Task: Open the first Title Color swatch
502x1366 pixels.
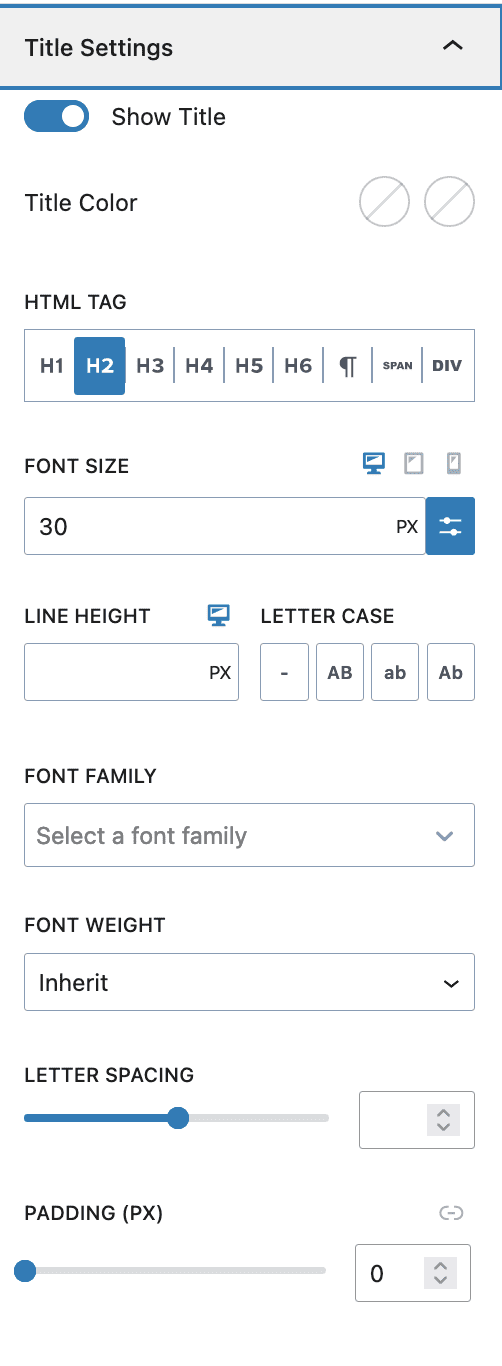Action: tap(385, 203)
